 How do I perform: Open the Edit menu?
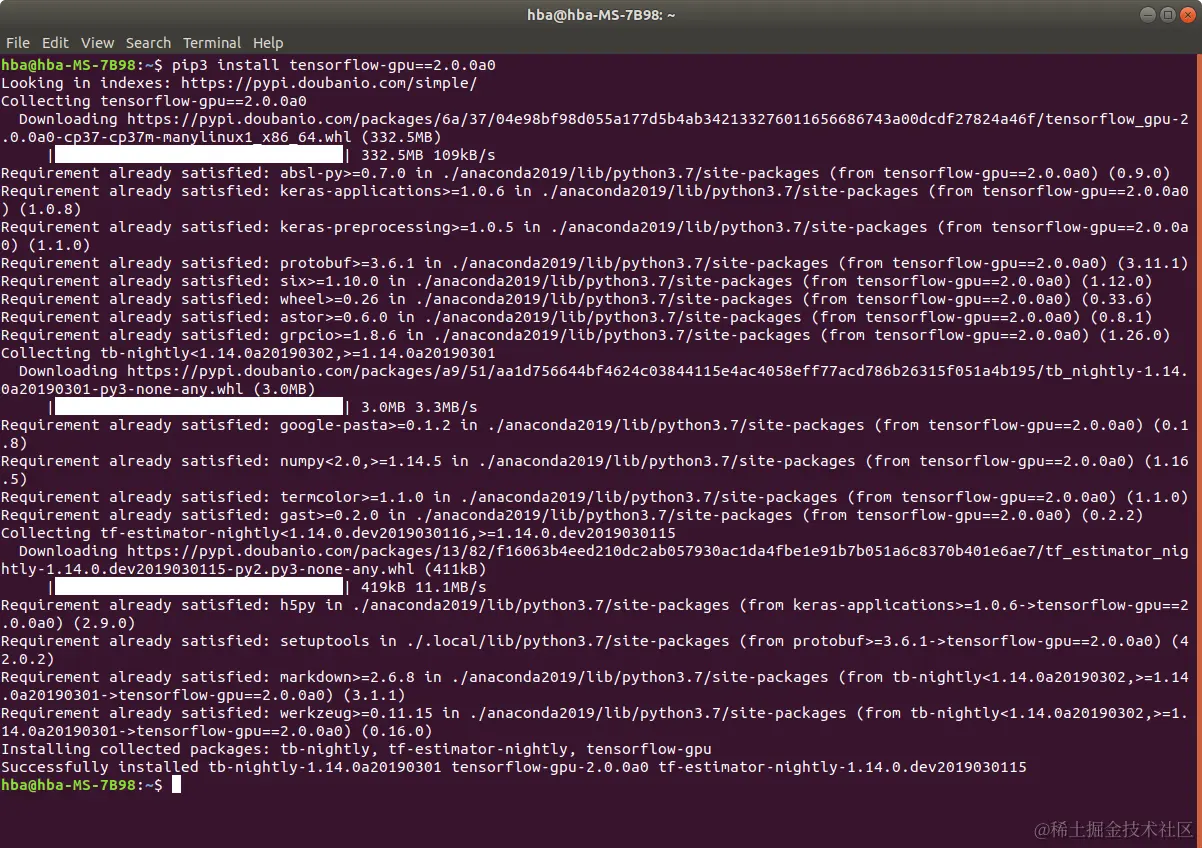coord(55,43)
